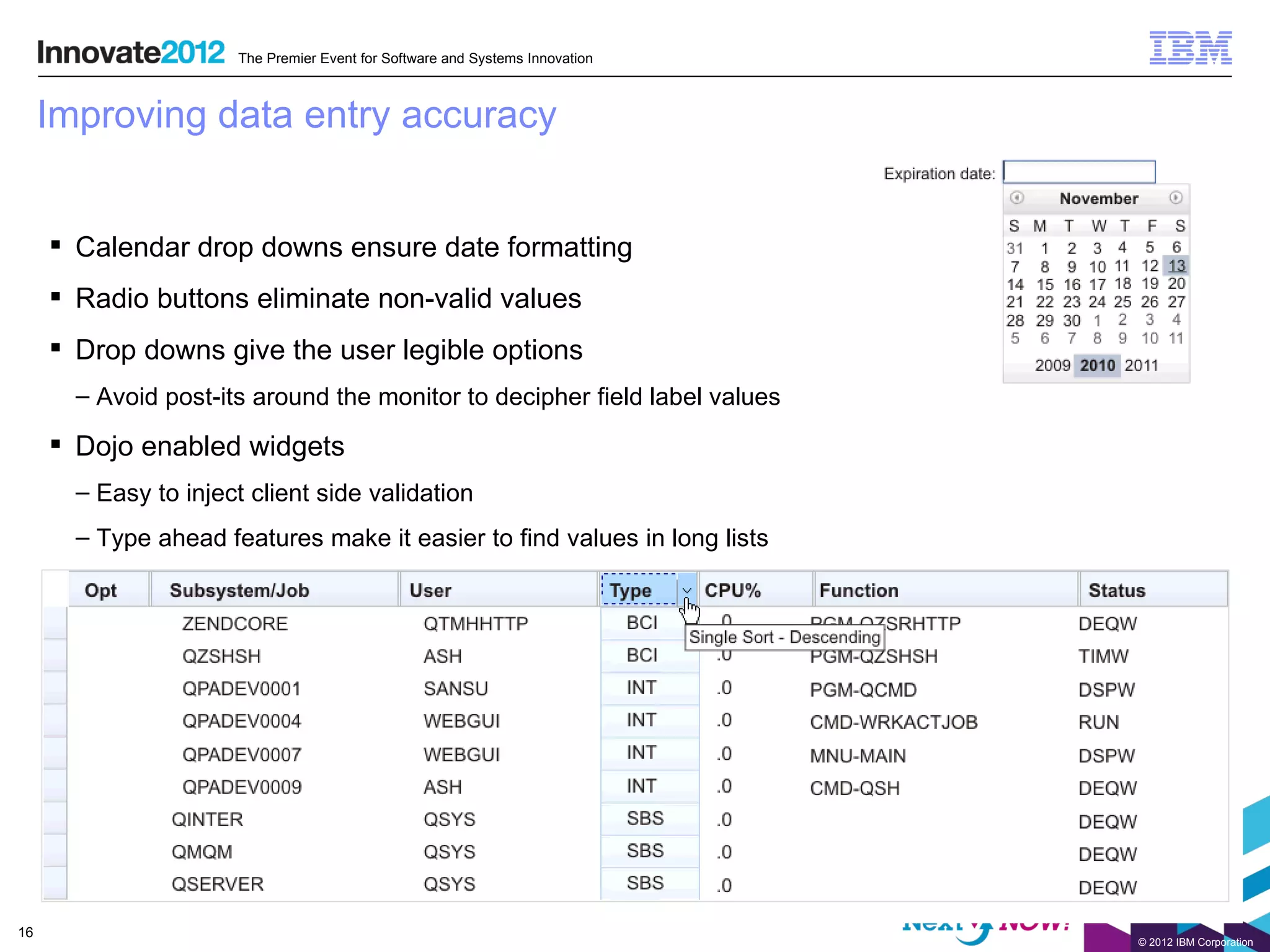
Task: Sort by the User column header
Action: (499, 590)
